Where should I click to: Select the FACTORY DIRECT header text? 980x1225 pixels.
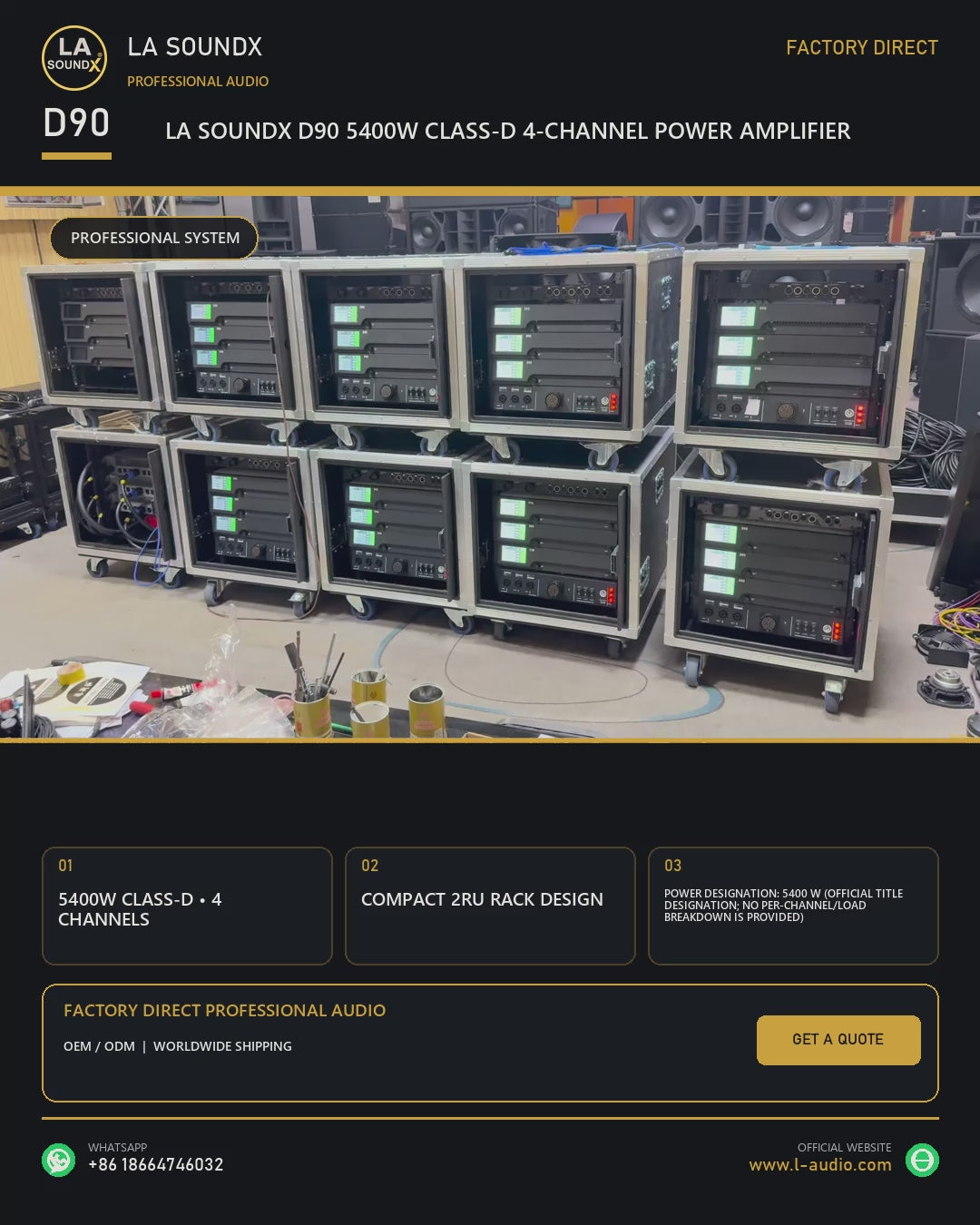[x=862, y=47]
